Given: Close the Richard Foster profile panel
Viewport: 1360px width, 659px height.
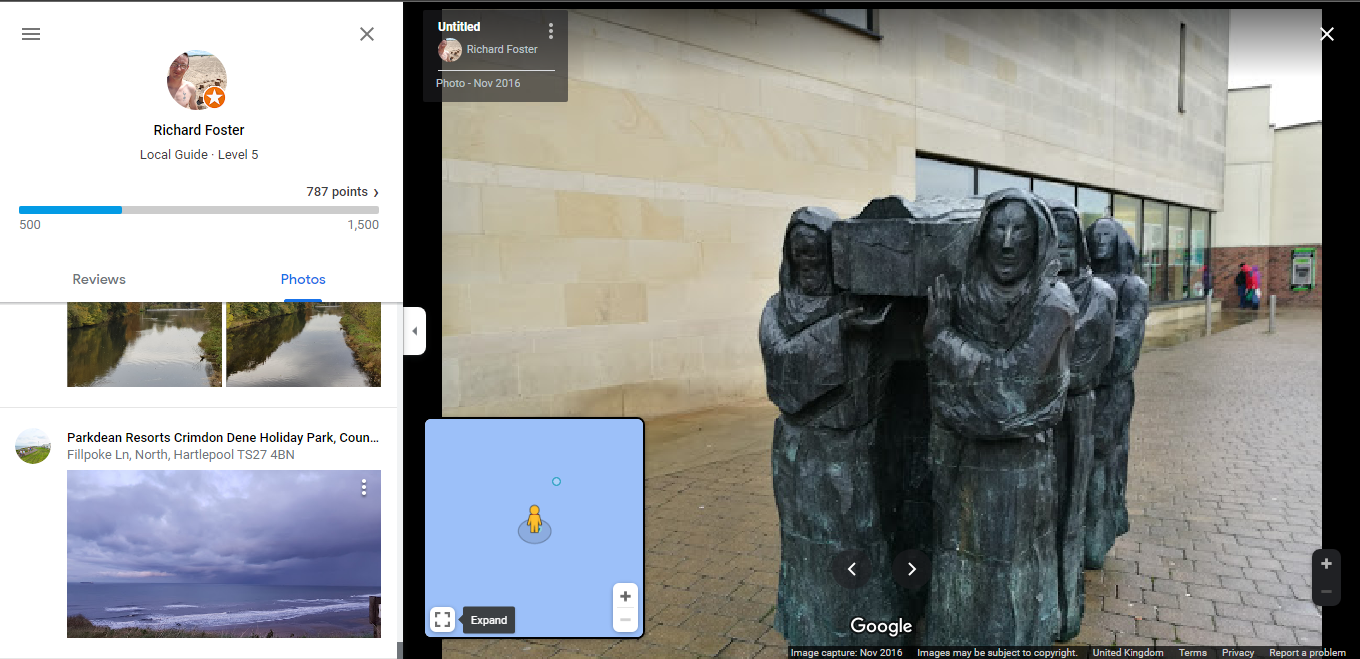Looking at the screenshot, I should 367,34.
